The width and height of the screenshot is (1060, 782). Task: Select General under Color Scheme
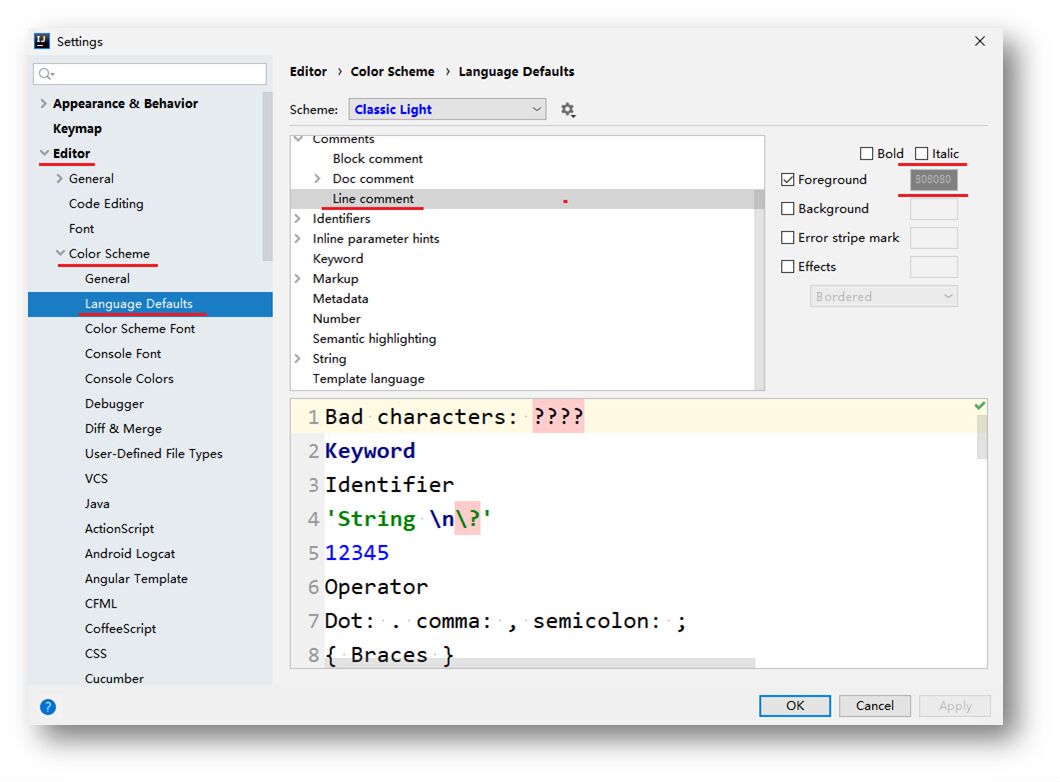pos(107,278)
